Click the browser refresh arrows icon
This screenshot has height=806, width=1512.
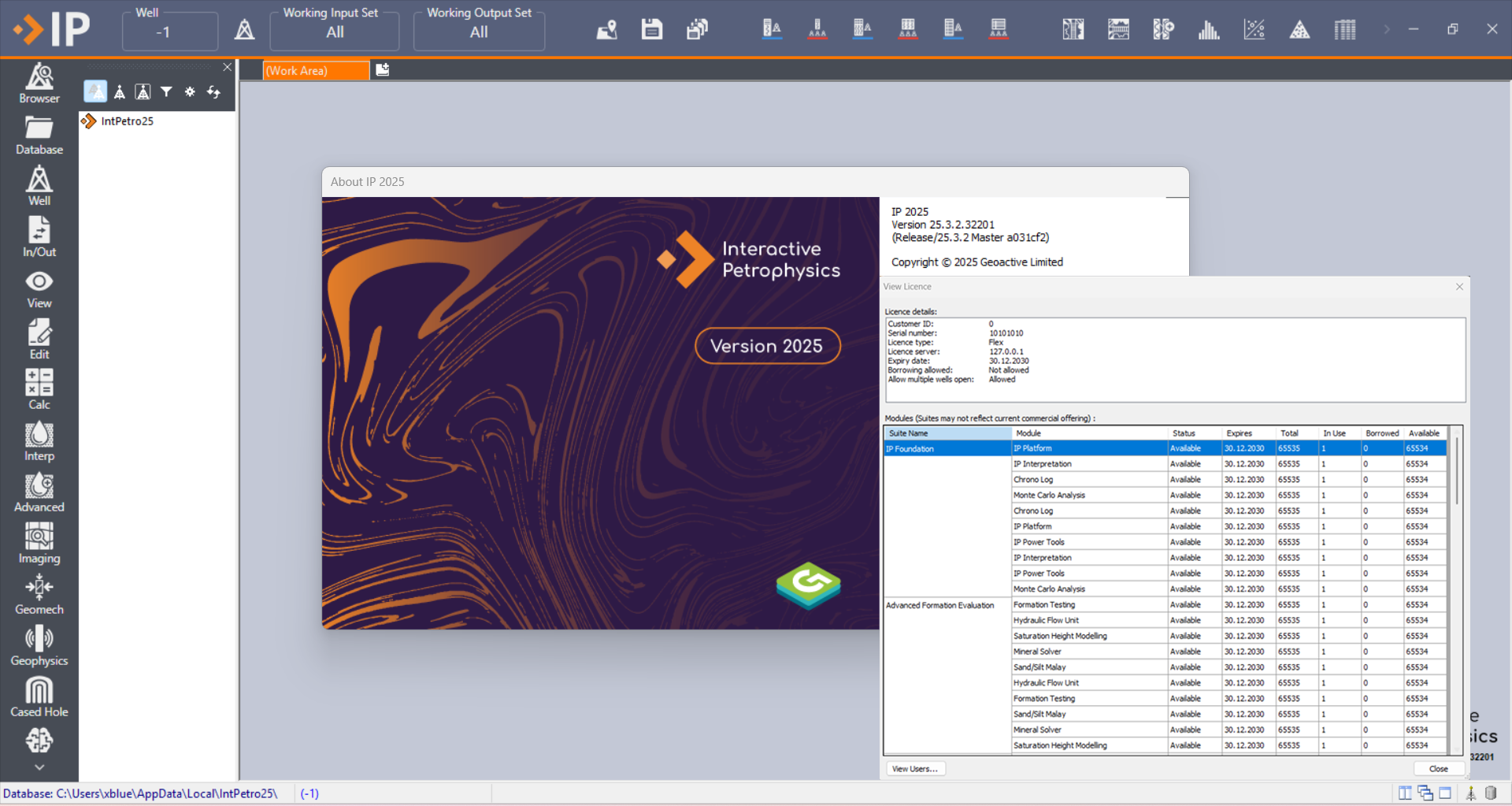click(213, 92)
